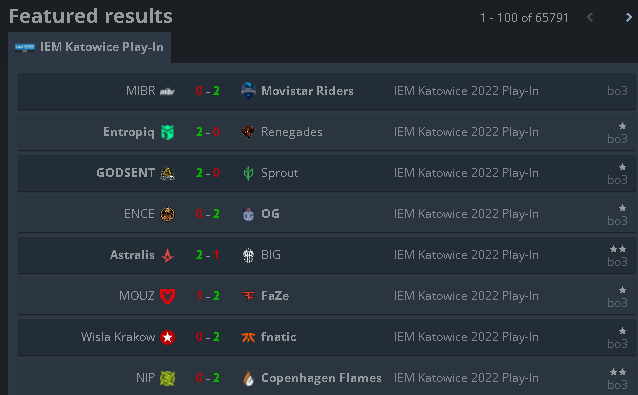Screen dimensions: 638x395
Task: Click the Movistar Riders team logo
Action: pos(248,91)
